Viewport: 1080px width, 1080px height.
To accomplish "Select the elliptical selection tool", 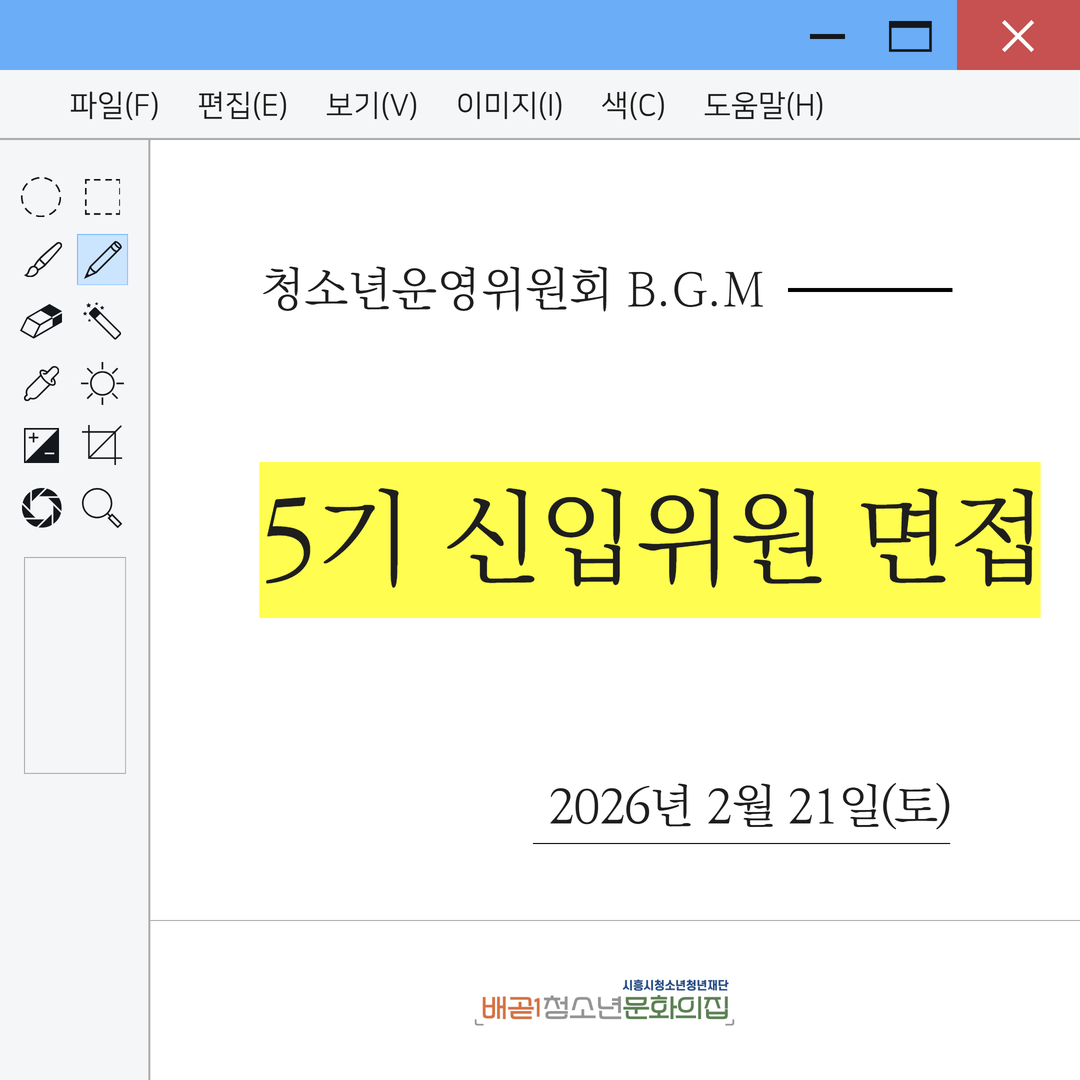I will click(x=41, y=197).
